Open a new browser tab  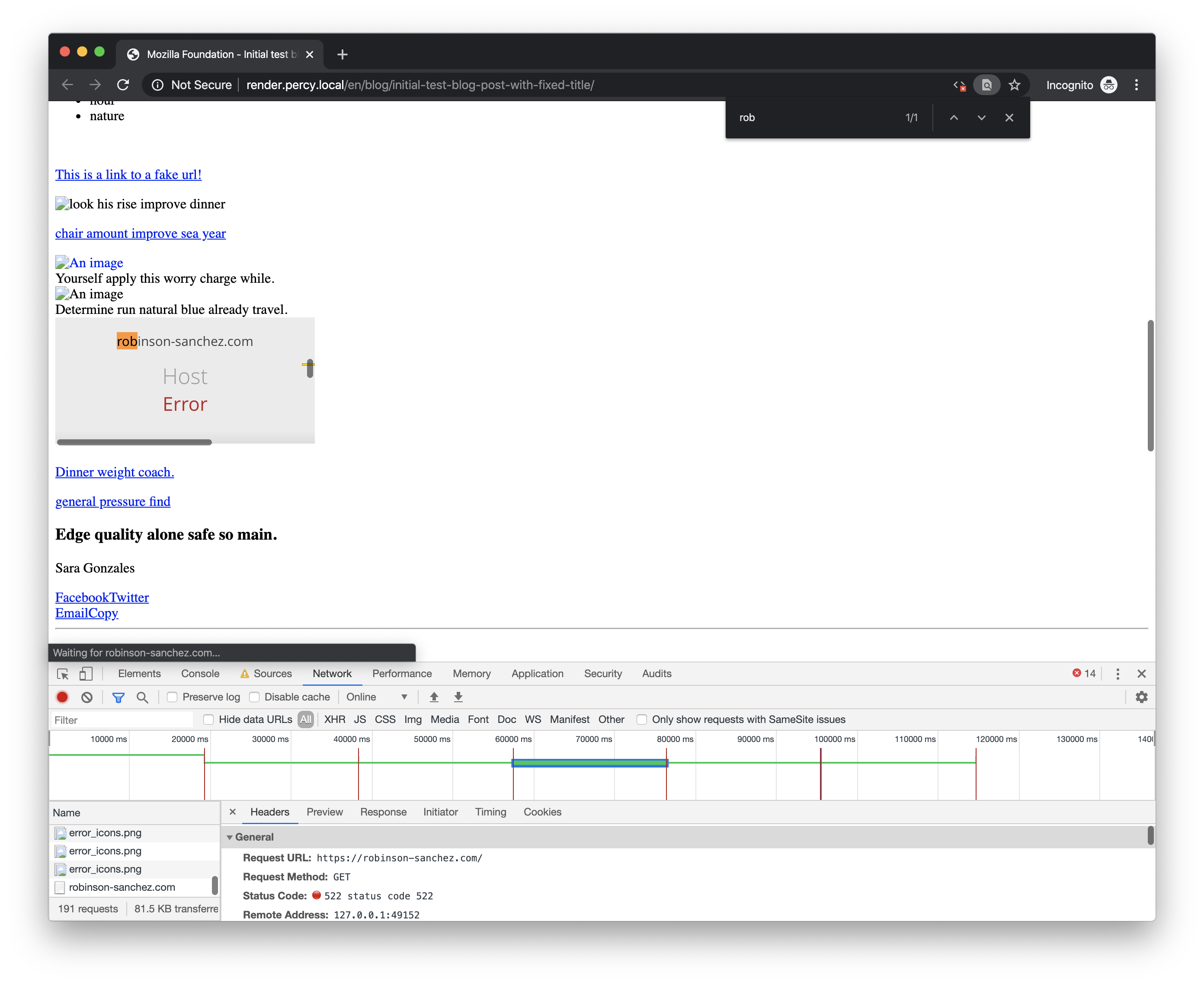[x=342, y=54]
